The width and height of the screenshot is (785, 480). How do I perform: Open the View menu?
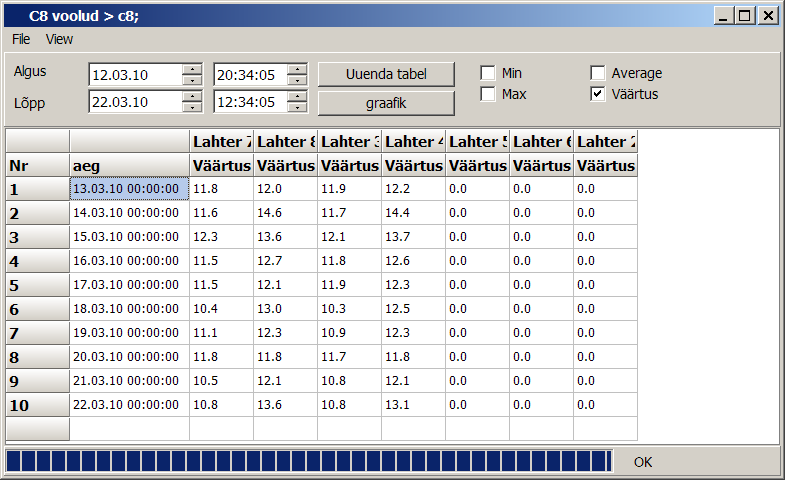click(x=59, y=39)
